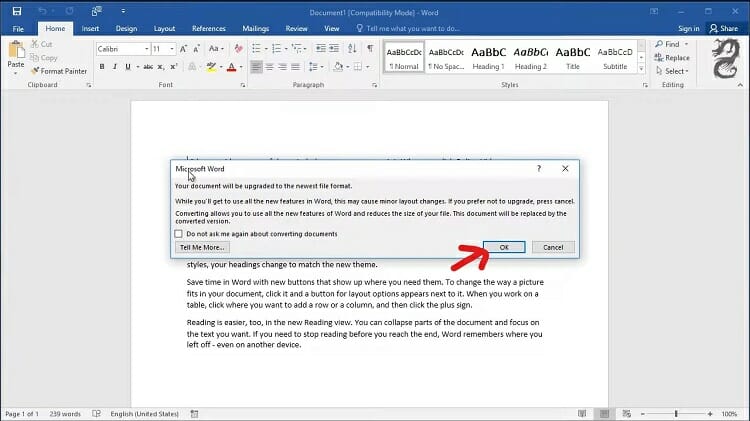
Task: Switch to Read Mode view icon
Action: 582,414
